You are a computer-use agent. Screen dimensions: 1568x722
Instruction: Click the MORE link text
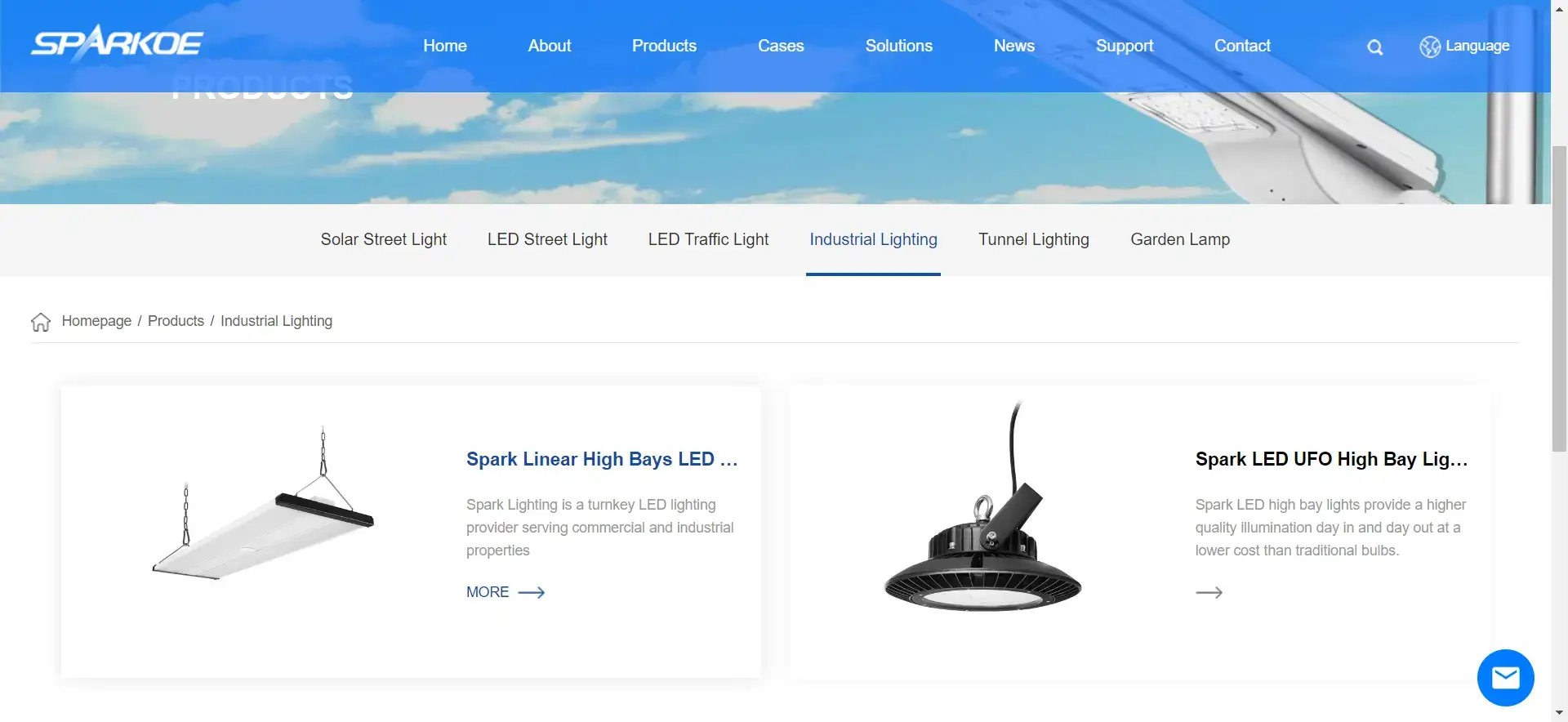488,592
